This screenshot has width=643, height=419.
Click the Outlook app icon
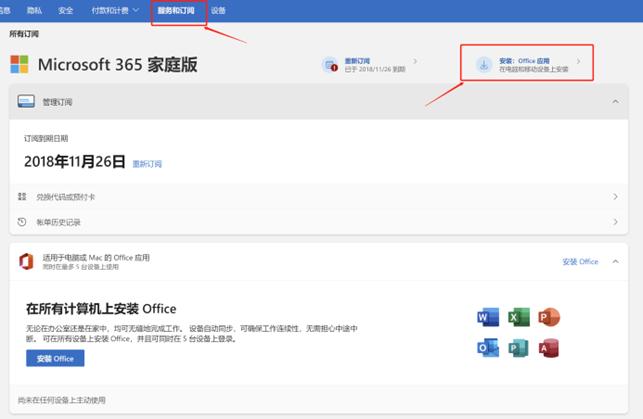tap(488, 348)
